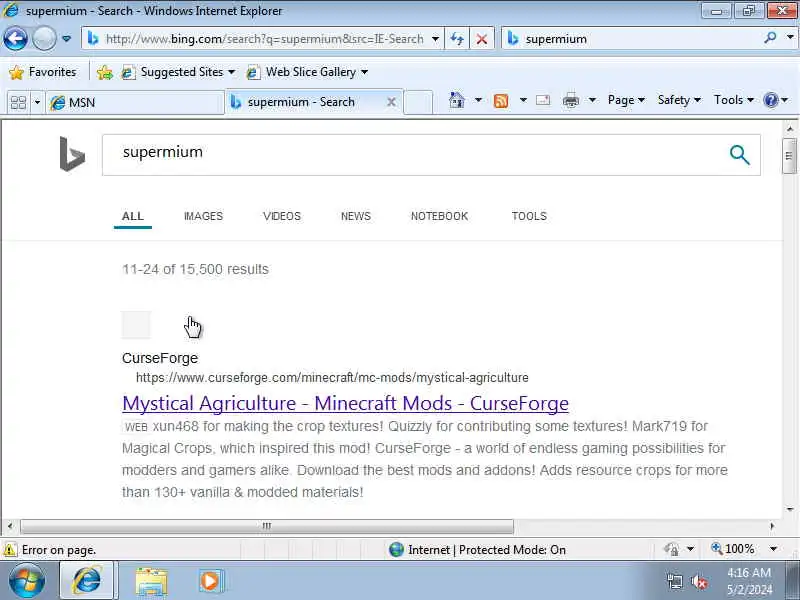
Task: Click the RSS Feeds icon
Action: point(501,101)
